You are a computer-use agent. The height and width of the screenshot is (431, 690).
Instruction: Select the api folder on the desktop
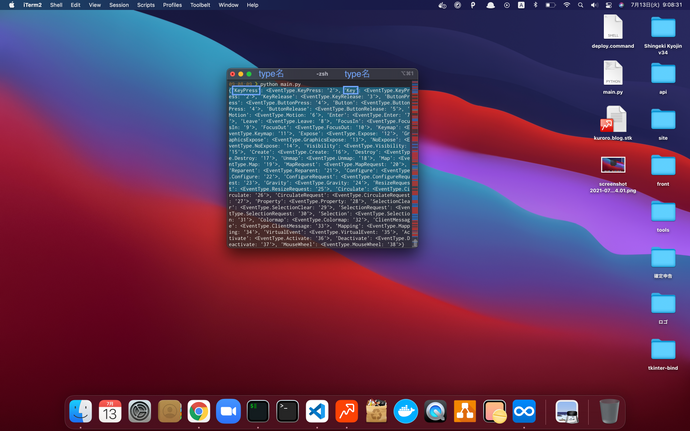[x=663, y=77]
